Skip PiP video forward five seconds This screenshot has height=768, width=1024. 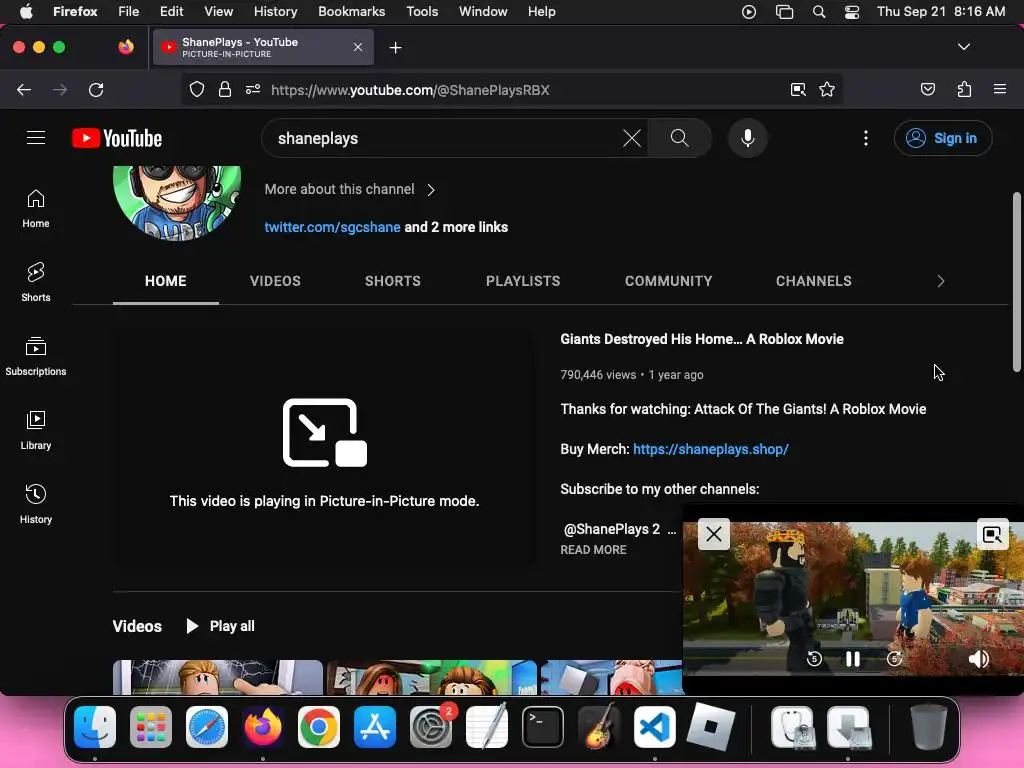click(x=895, y=659)
